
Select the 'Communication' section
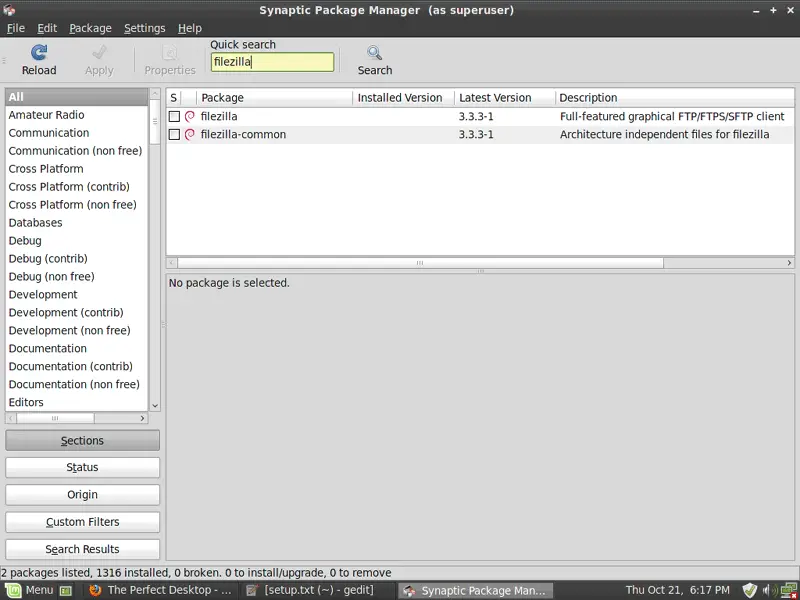tap(77, 133)
